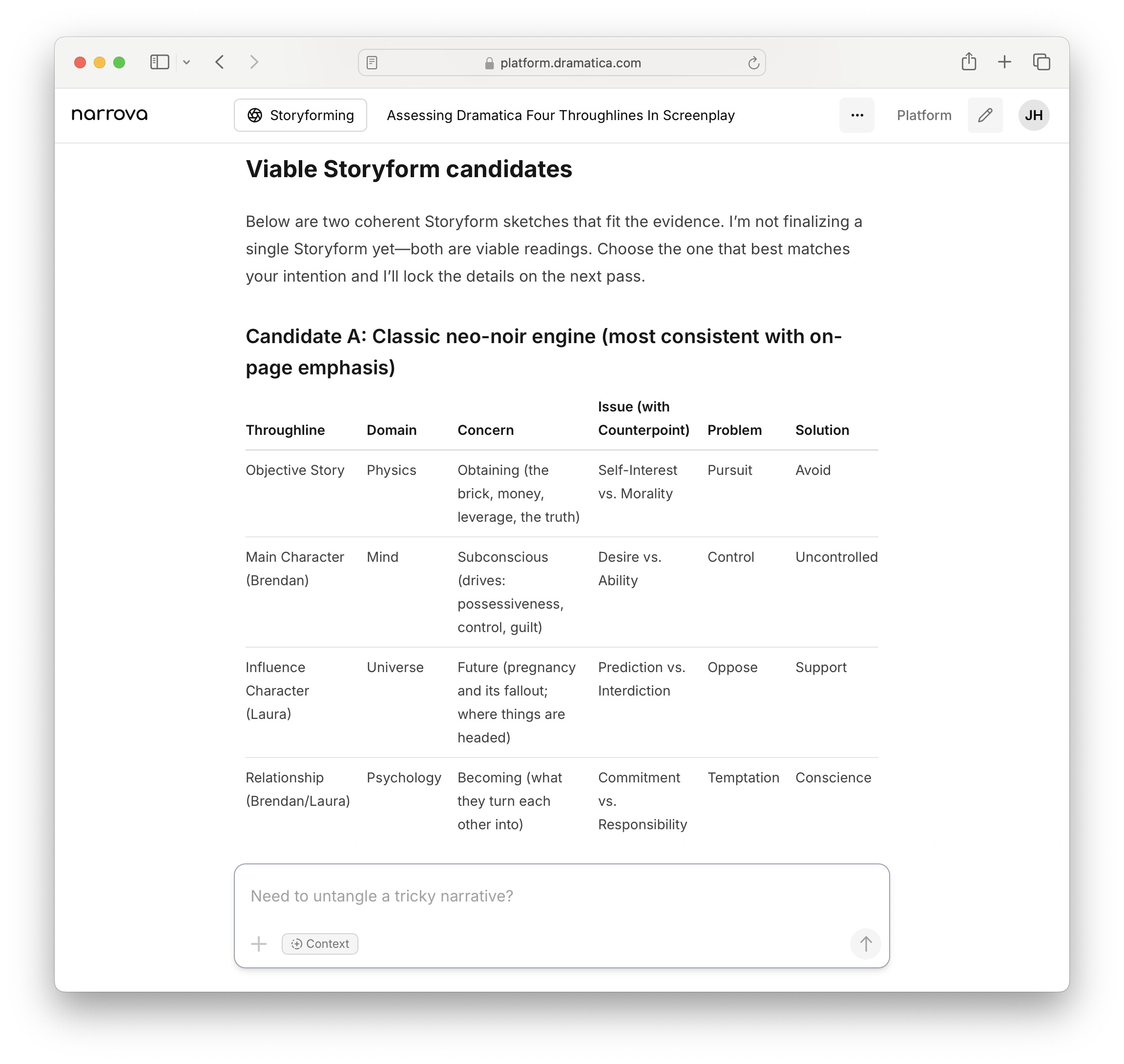The height and width of the screenshot is (1064, 1124).
Task: Open the three-dots more options menu
Action: [857, 115]
